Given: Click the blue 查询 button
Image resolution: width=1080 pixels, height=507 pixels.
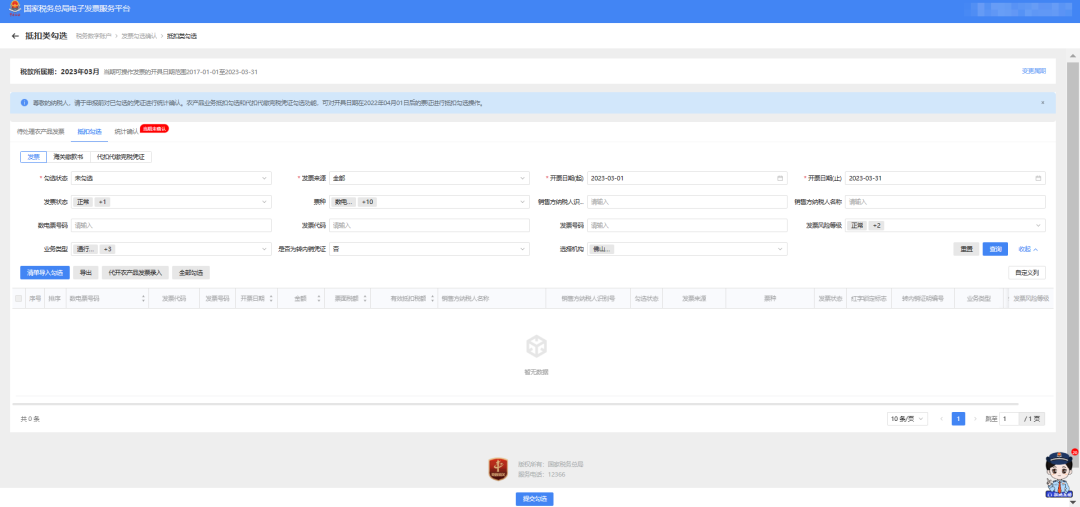Looking at the screenshot, I should point(994,249).
